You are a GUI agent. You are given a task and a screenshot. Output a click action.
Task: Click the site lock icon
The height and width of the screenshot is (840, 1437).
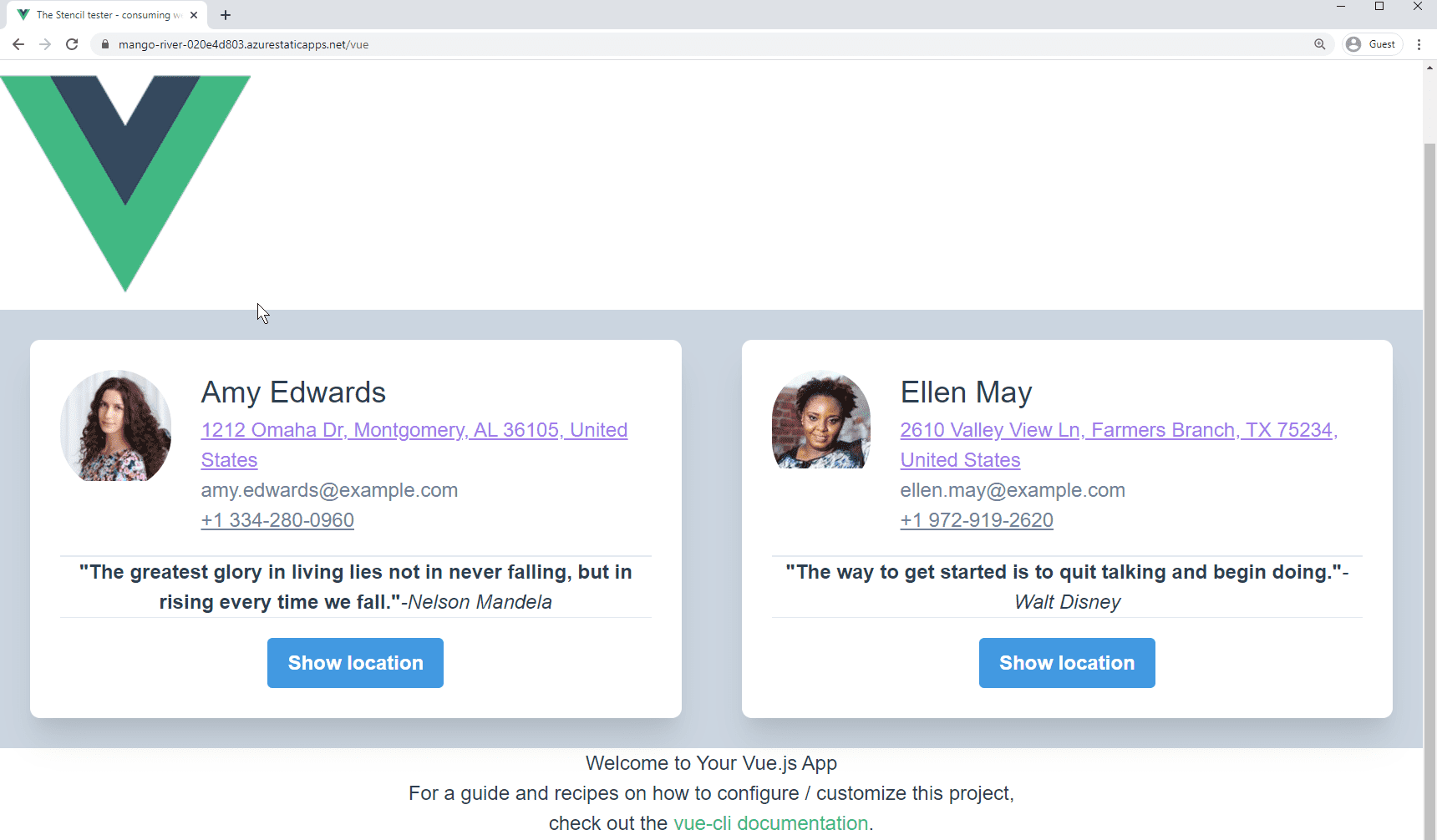(x=105, y=44)
